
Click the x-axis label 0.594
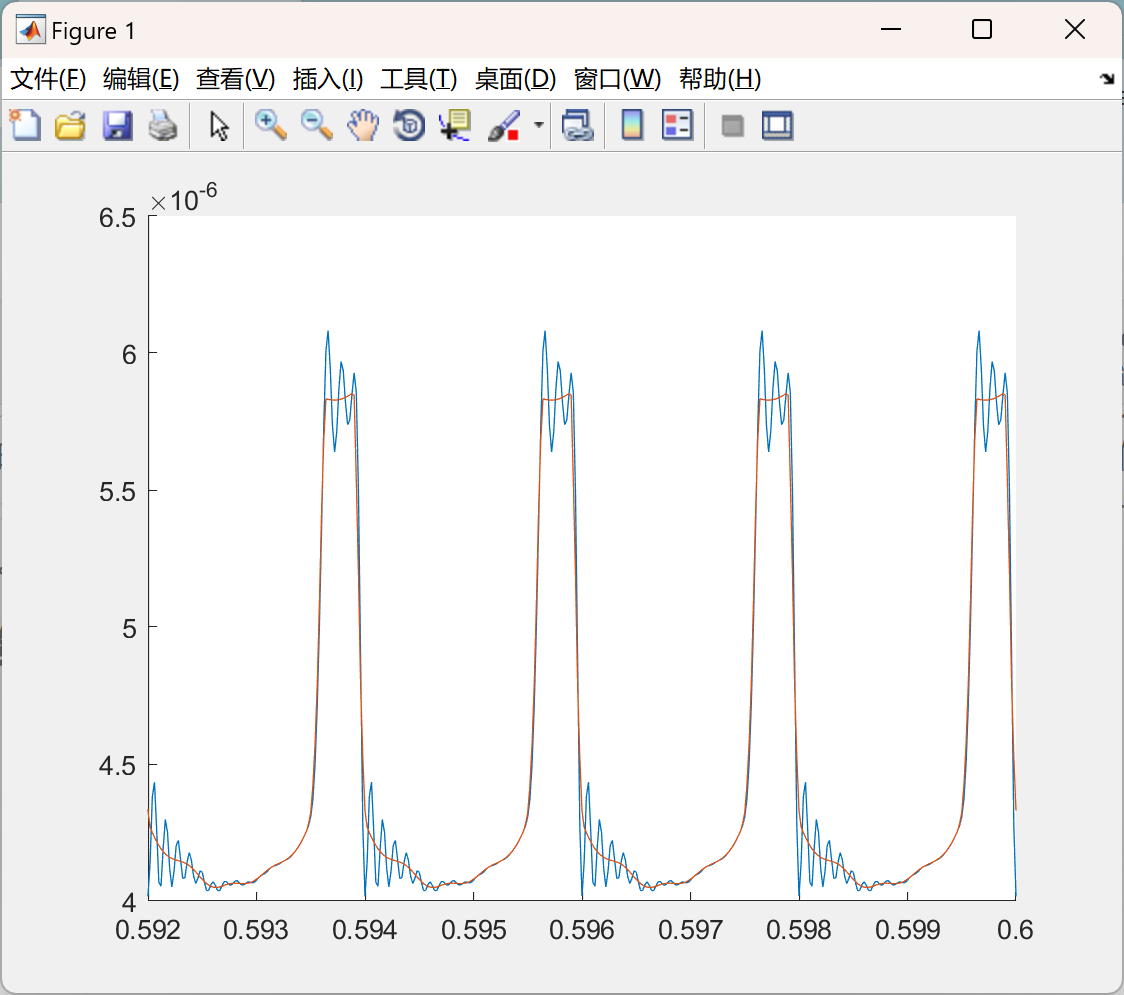pos(364,930)
